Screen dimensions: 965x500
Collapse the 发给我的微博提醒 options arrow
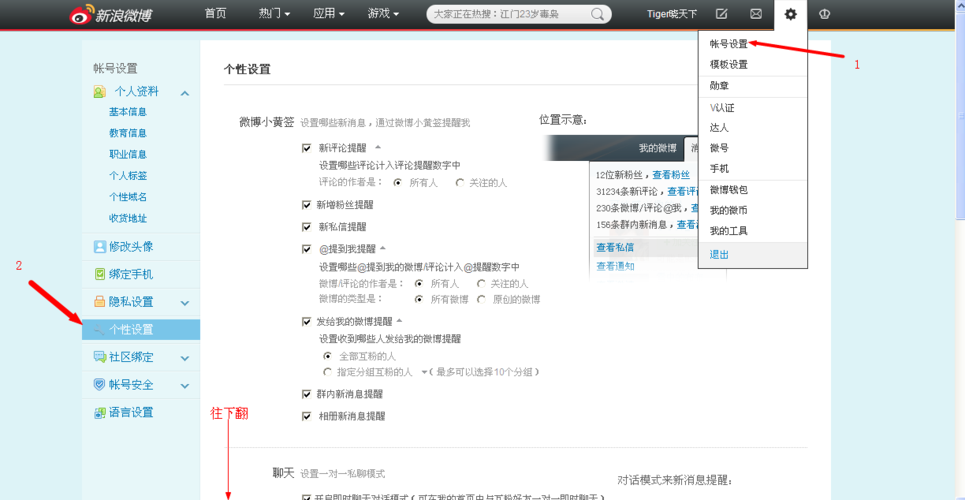point(399,320)
